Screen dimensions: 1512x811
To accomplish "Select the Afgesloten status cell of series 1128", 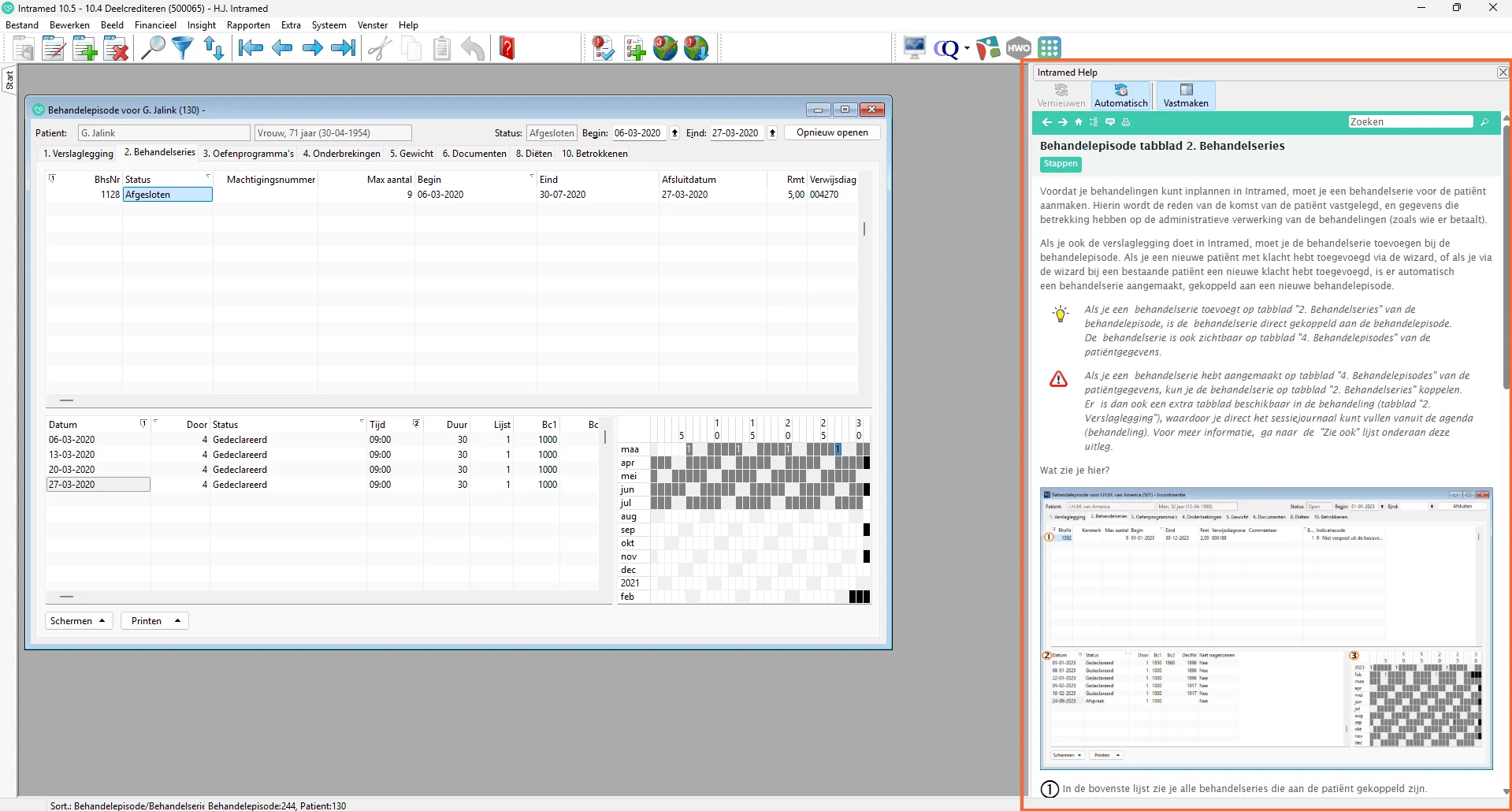I will [168, 195].
